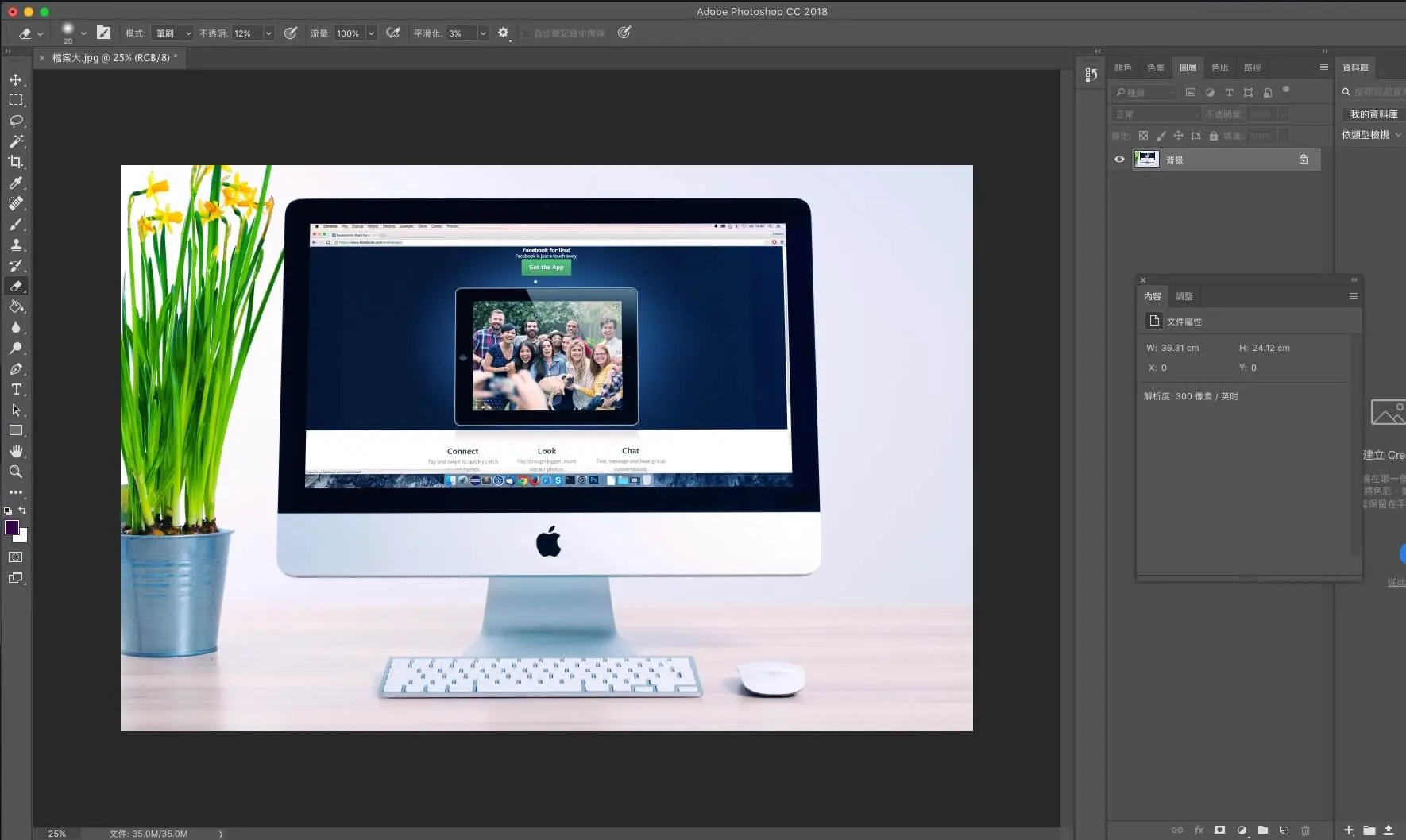Image resolution: width=1406 pixels, height=840 pixels.
Task: Create a new layer icon
Action: pos(1284,830)
